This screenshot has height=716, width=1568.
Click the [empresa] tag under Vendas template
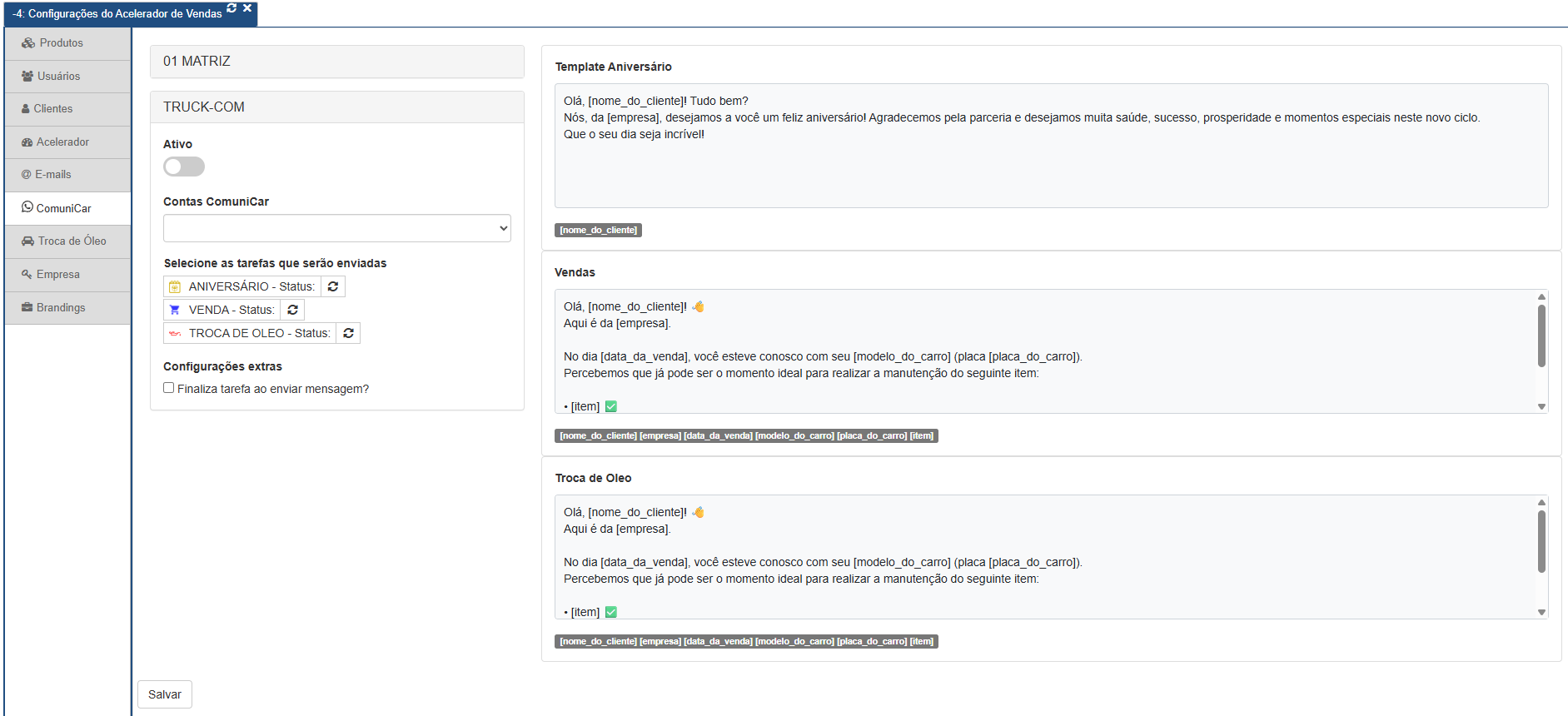click(x=660, y=435)
